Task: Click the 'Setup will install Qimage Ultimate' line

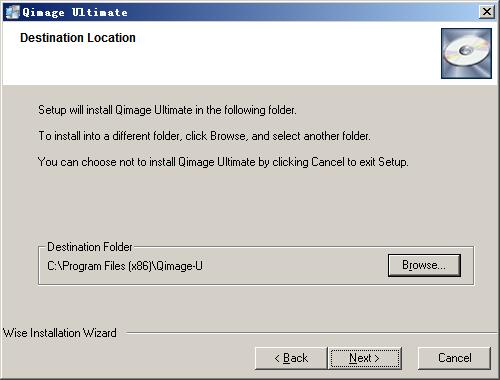Action: coord(167,110)
